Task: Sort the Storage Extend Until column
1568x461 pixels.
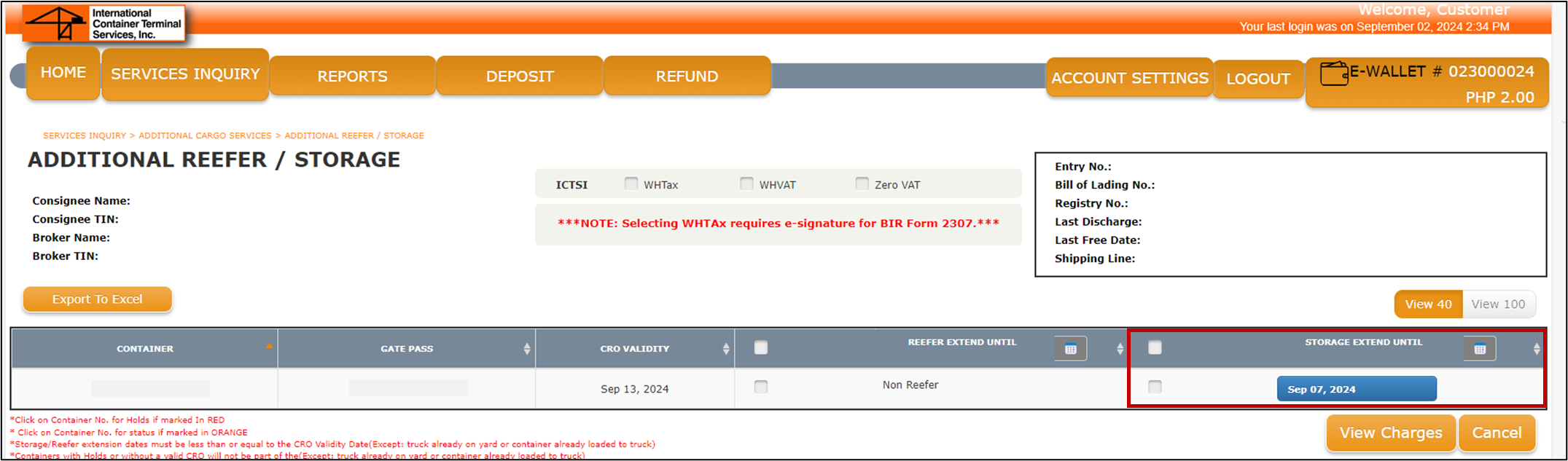Action: 1536,349
